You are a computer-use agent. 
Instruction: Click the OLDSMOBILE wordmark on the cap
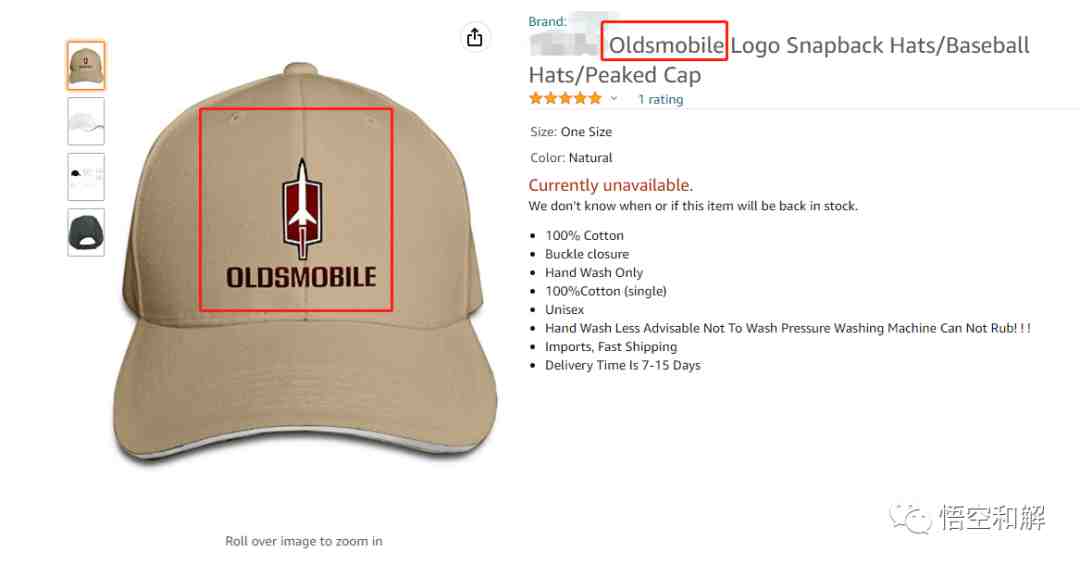click(x=301, y=277)
